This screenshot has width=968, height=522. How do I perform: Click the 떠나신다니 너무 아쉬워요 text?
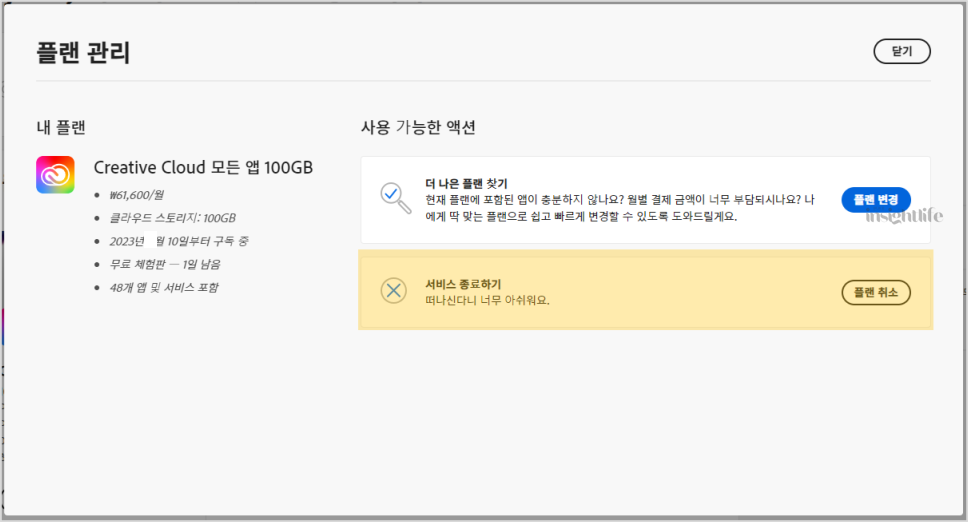point(487,300)
